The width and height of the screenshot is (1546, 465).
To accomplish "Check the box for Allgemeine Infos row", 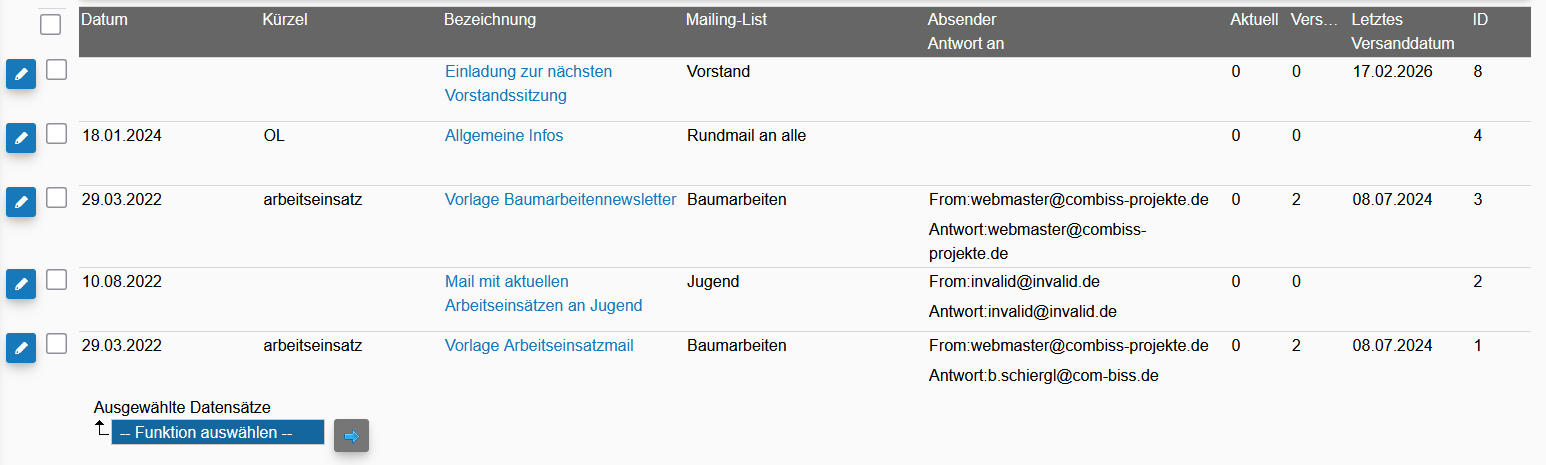I will (x=57, y=133).
